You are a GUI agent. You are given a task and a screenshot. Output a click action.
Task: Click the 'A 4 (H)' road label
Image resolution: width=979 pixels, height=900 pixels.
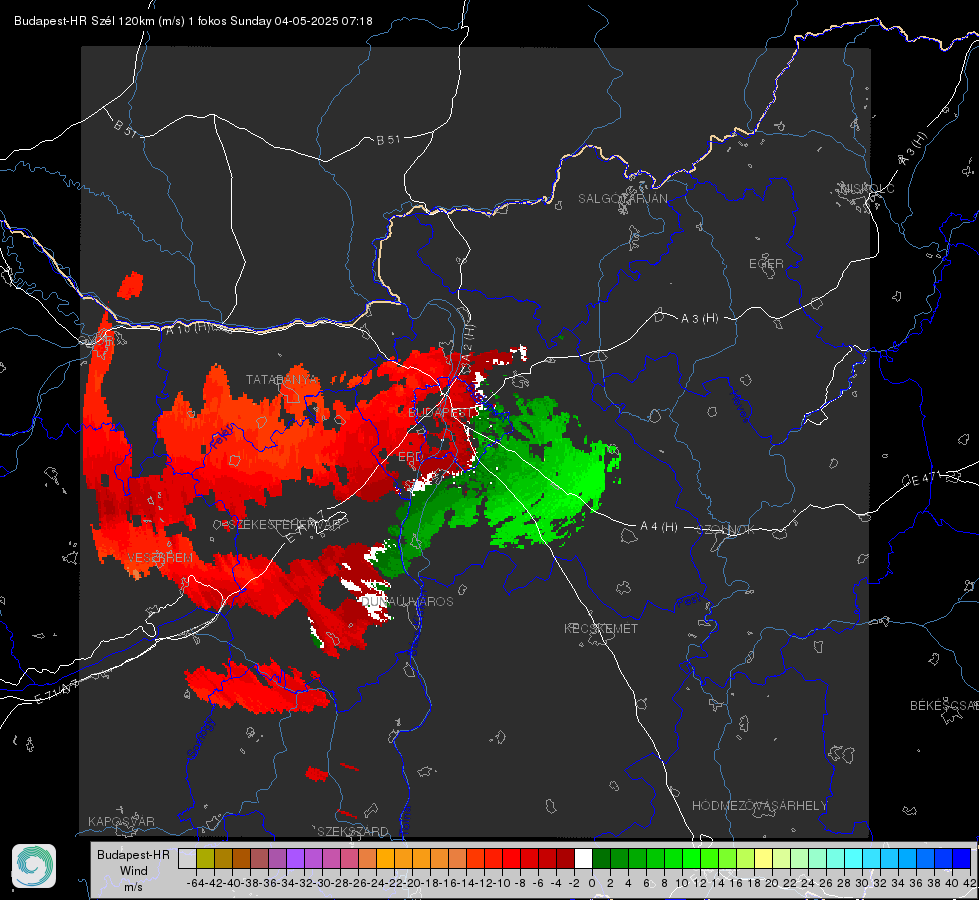point(659,527)
